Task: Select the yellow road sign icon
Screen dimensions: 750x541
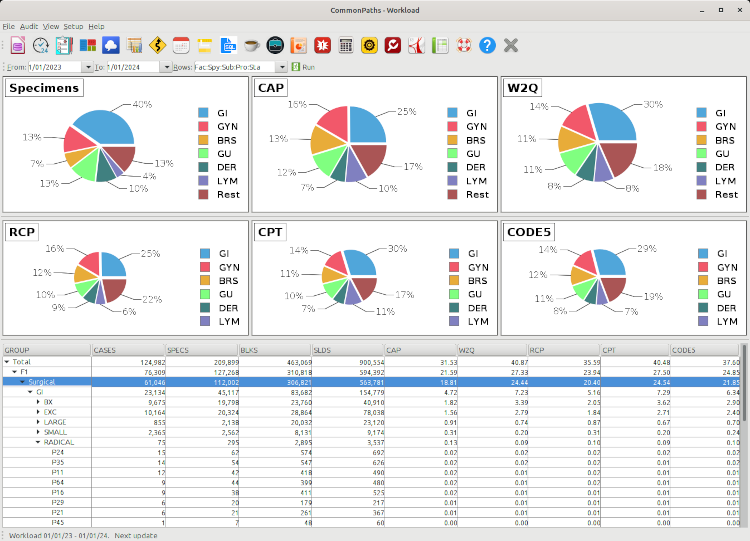Action: coord(157,45)
